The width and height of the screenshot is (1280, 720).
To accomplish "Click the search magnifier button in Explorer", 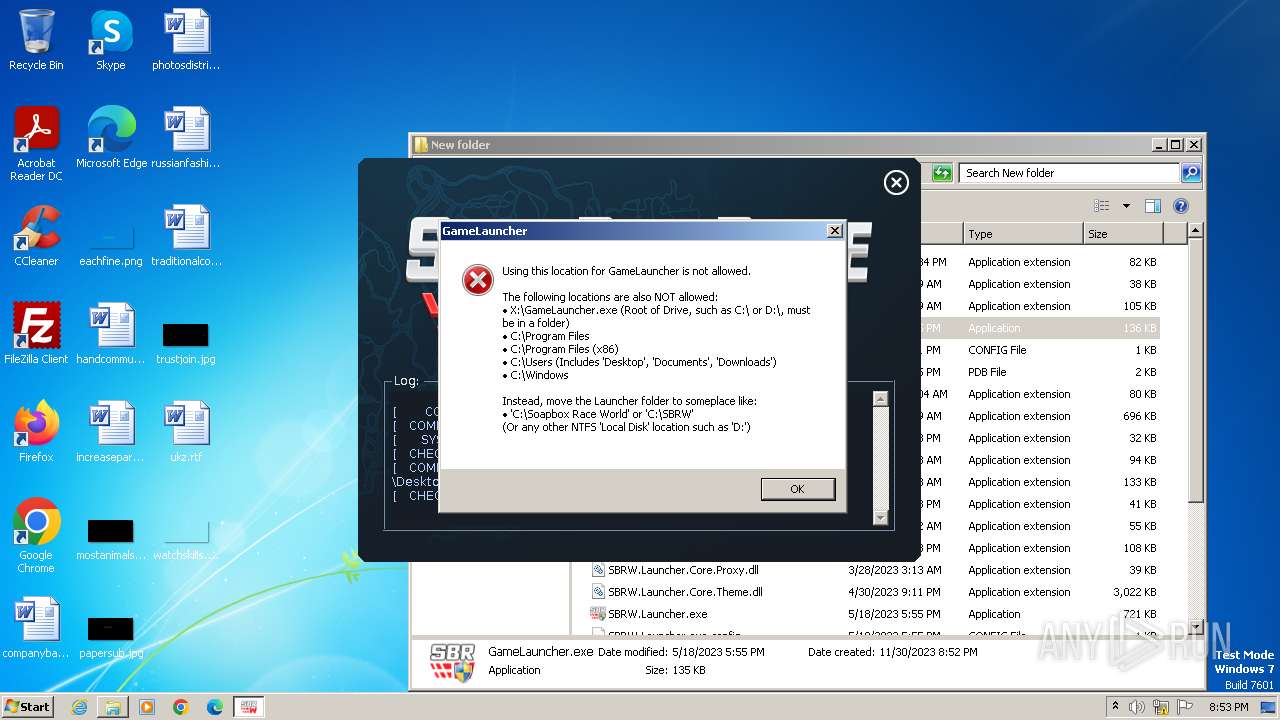I will pos(1190,173).
